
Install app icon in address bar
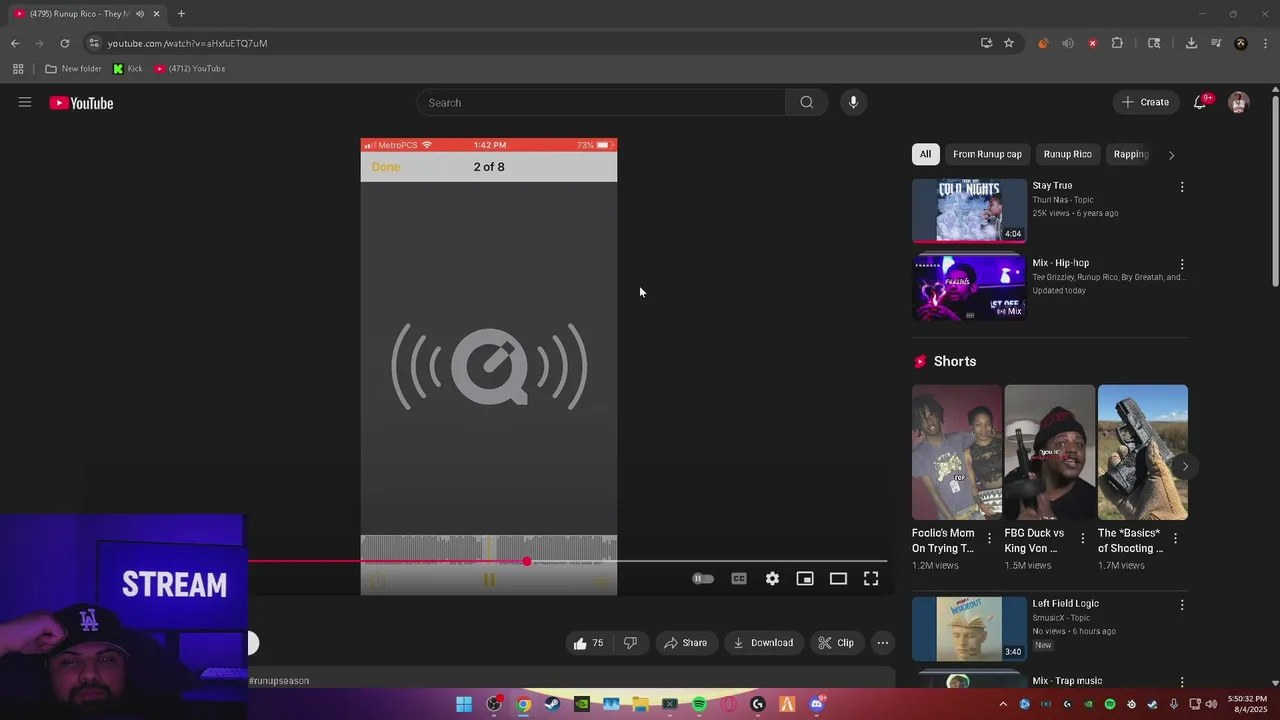point(986,43)
